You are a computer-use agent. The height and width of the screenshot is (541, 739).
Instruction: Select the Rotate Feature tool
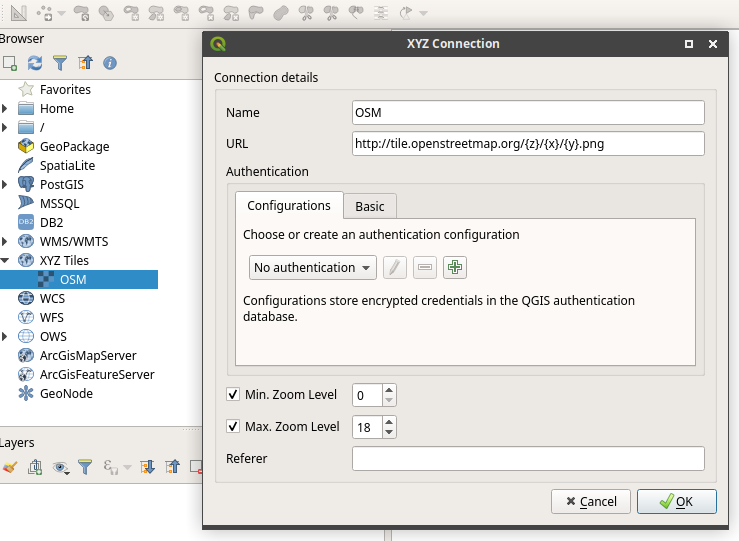(82, 13)
